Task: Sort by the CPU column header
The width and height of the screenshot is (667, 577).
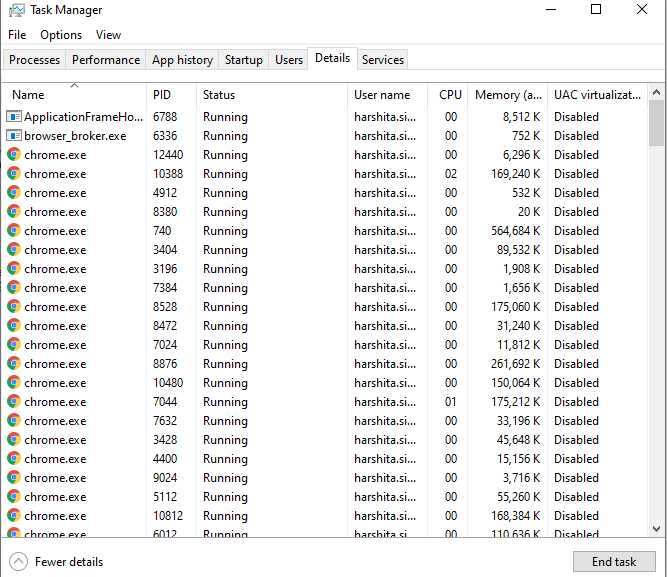Action: pyautogui.click(x=448, y=94)
